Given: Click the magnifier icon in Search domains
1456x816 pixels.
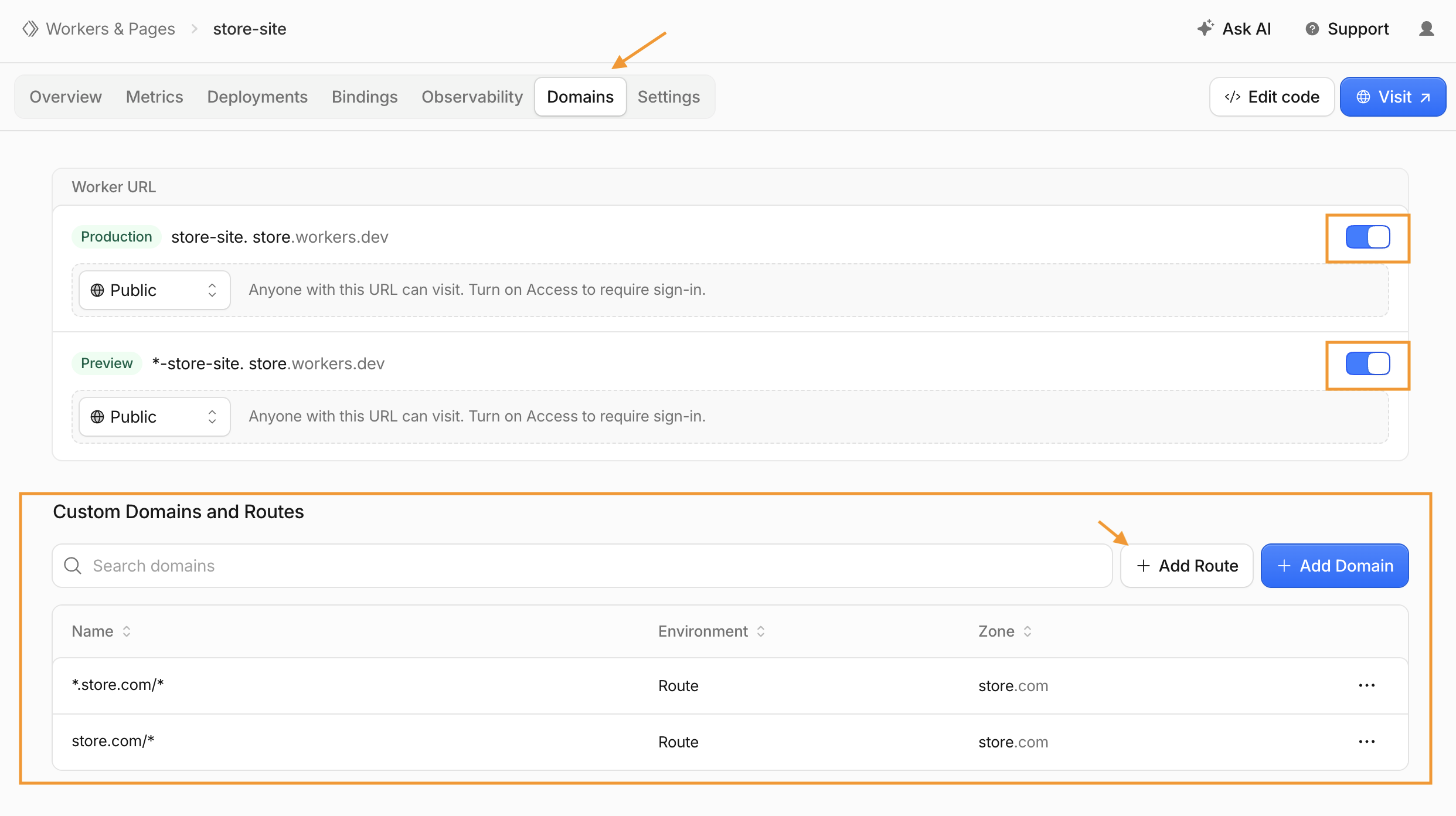Looking at the screenshot, I should coord(73,566).
